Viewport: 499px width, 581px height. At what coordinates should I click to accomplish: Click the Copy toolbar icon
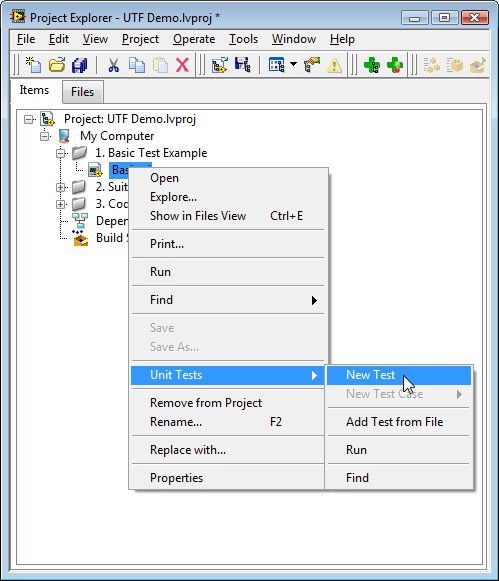coord(137,65)
